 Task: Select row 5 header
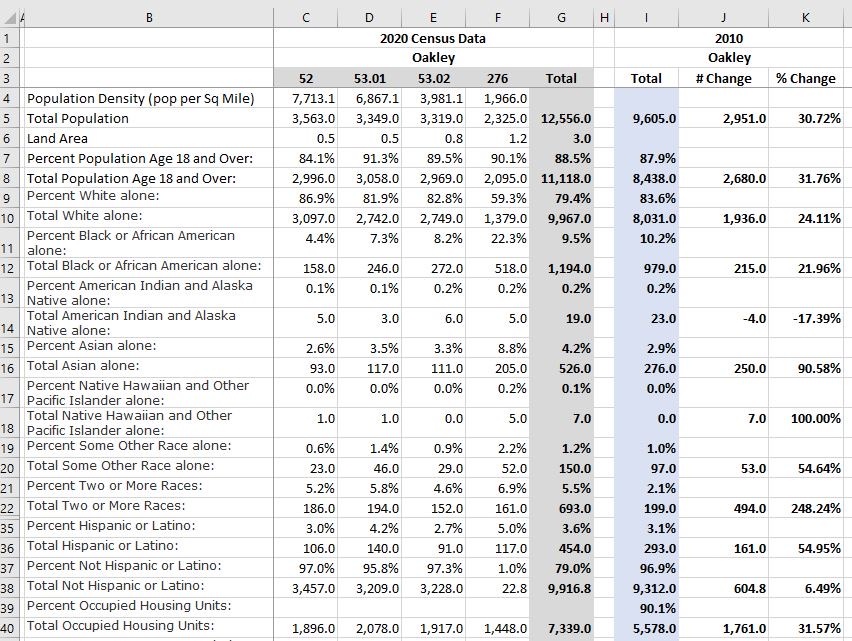(8, 118)
